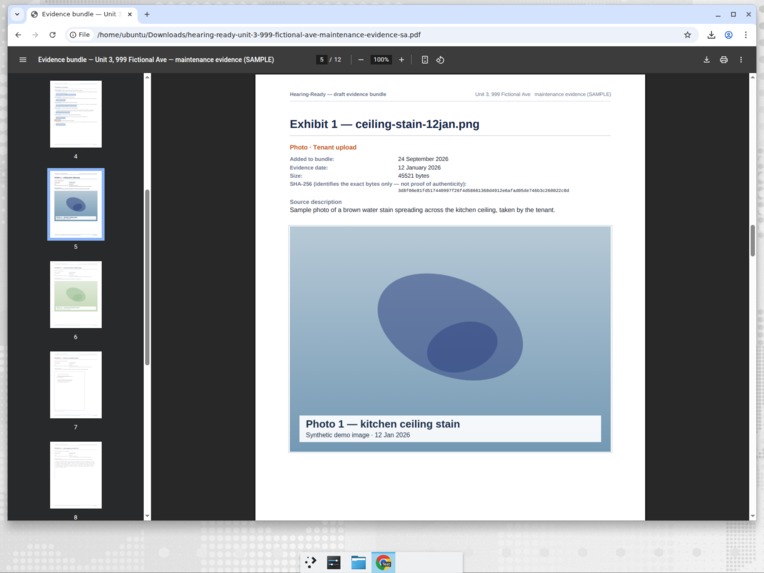Viewport: 764px width, 573px height.
Task: Click the 100% zoom level field
Action: tap(381, 59)
